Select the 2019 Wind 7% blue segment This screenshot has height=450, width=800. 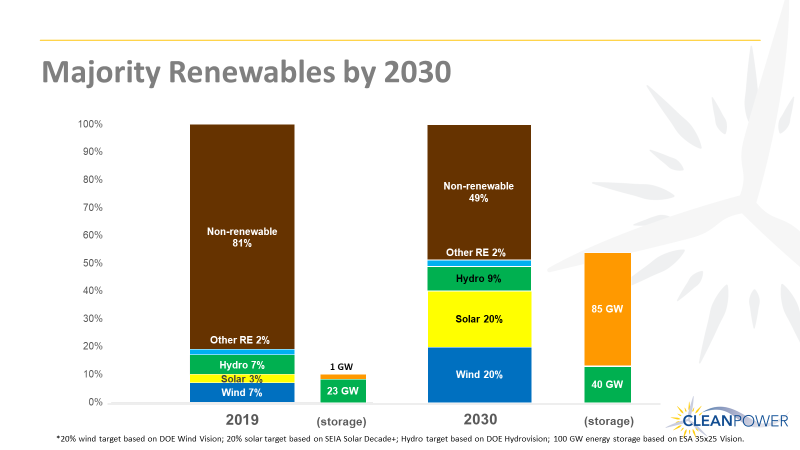click(242, 392)
